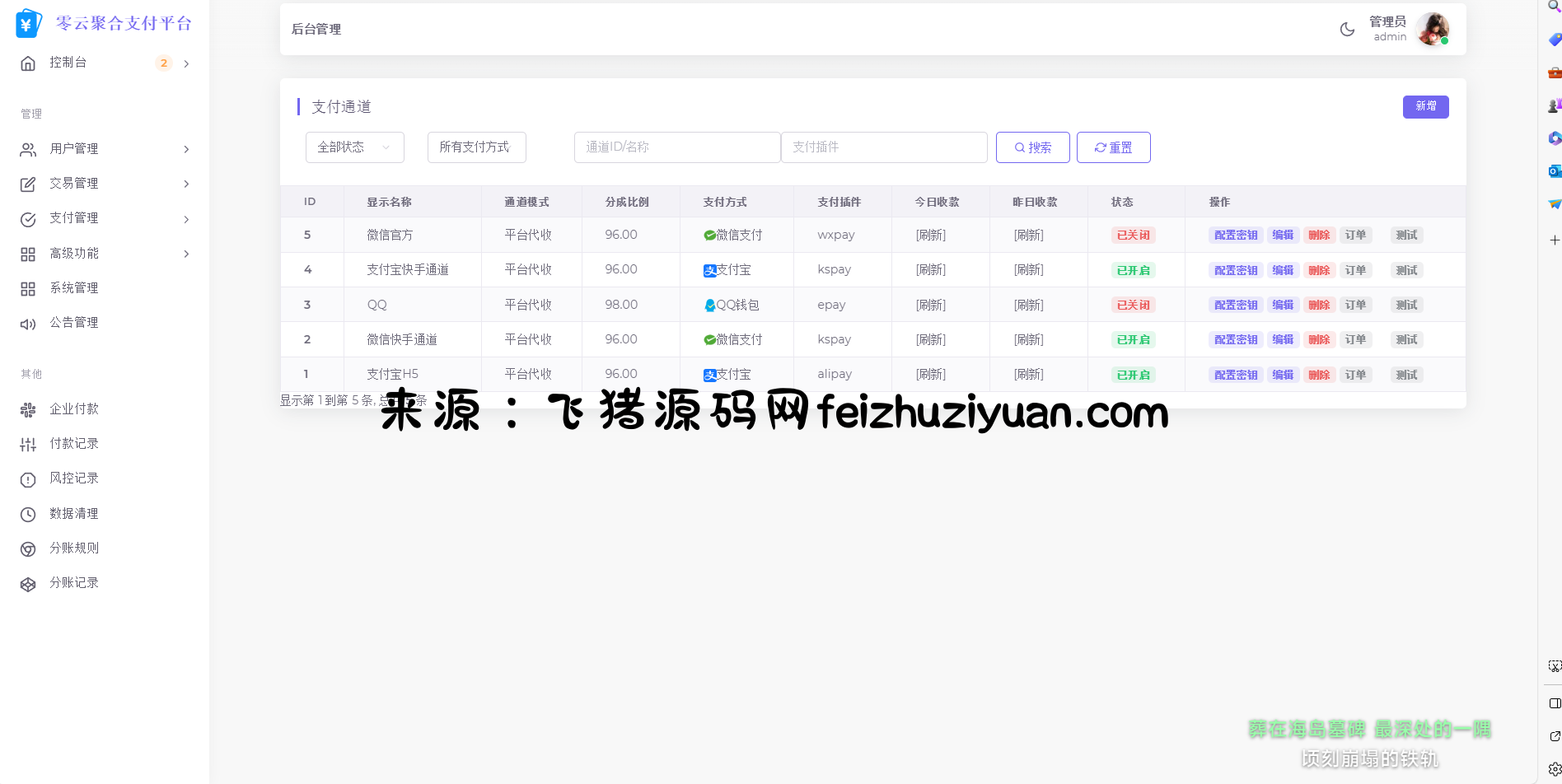Screen dimensions: 1562x784
Task: Open 付款记录 in the sidebar
Action: pyautogui.click(x=73, y=444)
